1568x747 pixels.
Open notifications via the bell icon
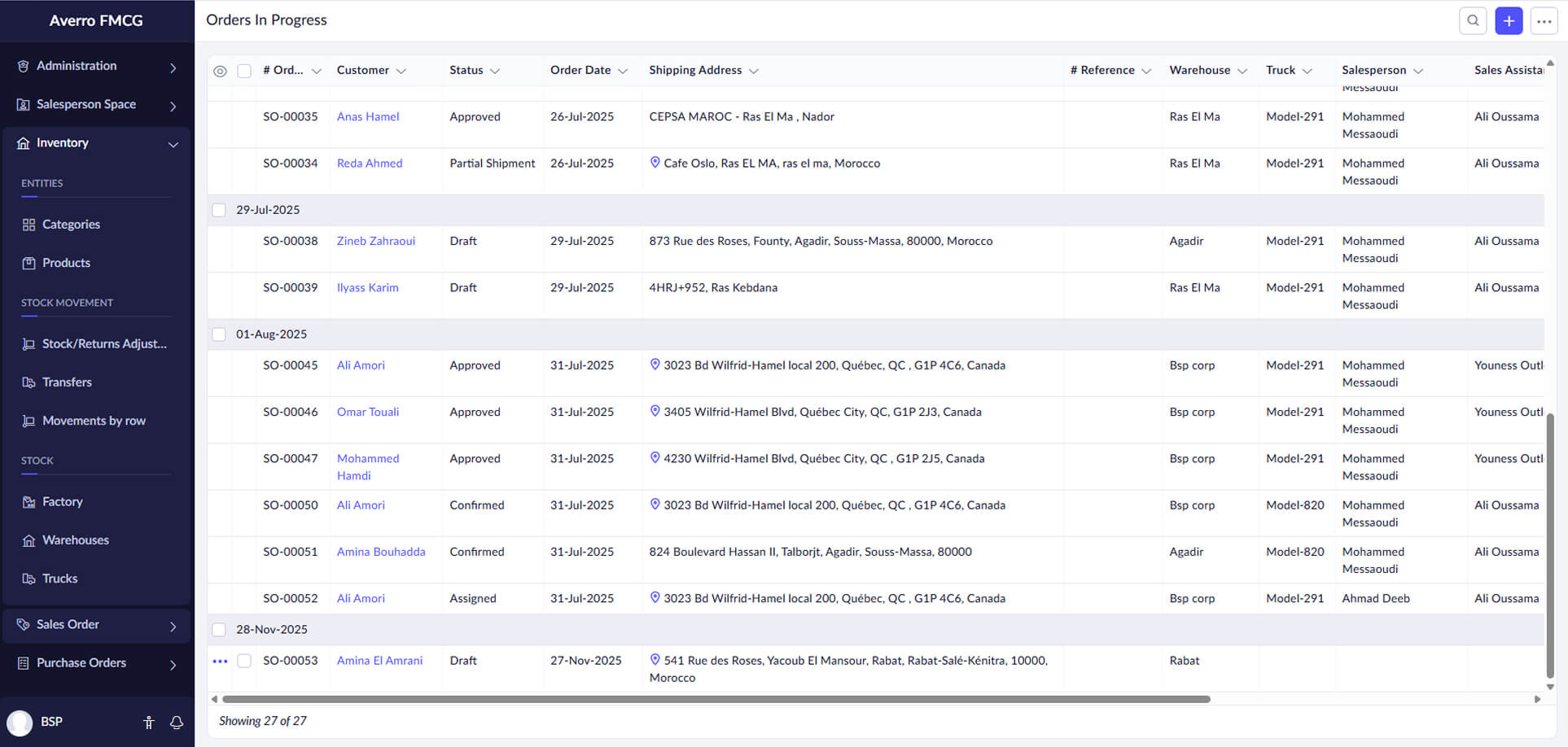[177, 722]
